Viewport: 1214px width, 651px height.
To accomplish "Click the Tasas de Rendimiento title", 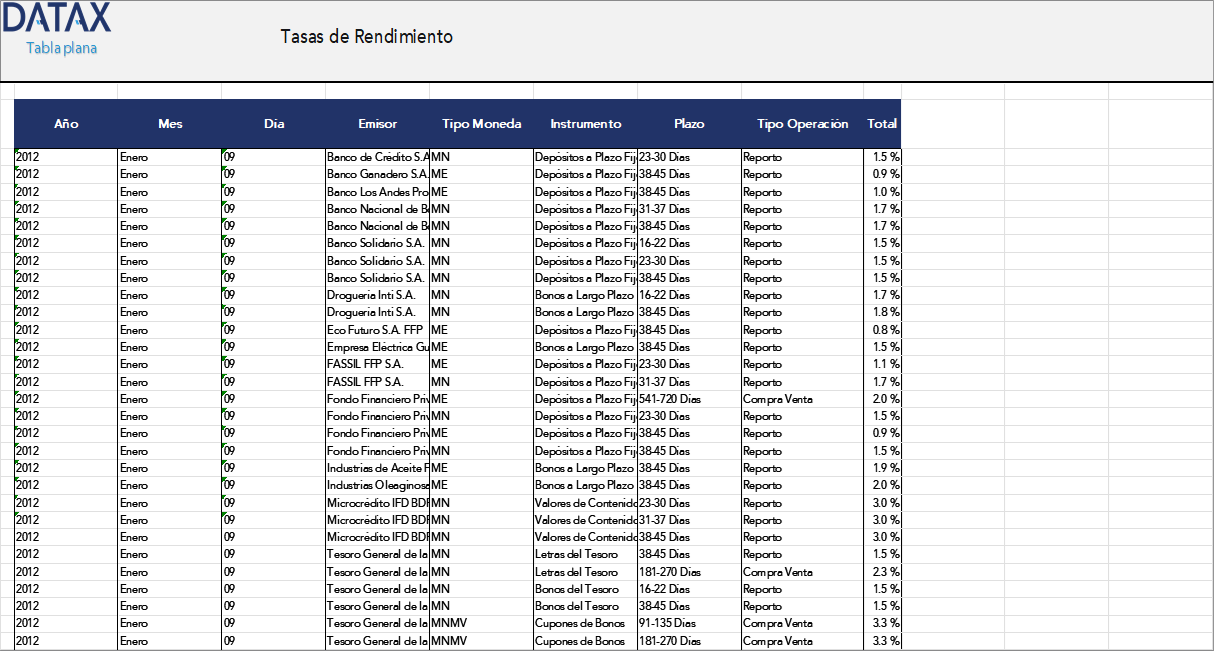I will (366, 36).
